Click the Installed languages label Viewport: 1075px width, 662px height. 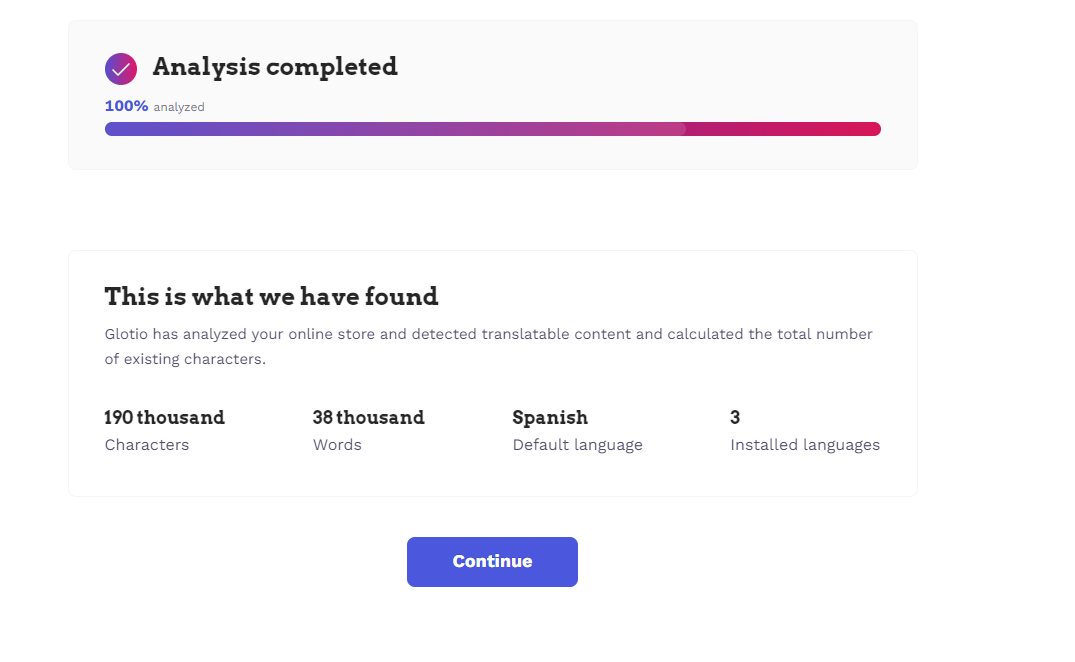coord(805,445)
